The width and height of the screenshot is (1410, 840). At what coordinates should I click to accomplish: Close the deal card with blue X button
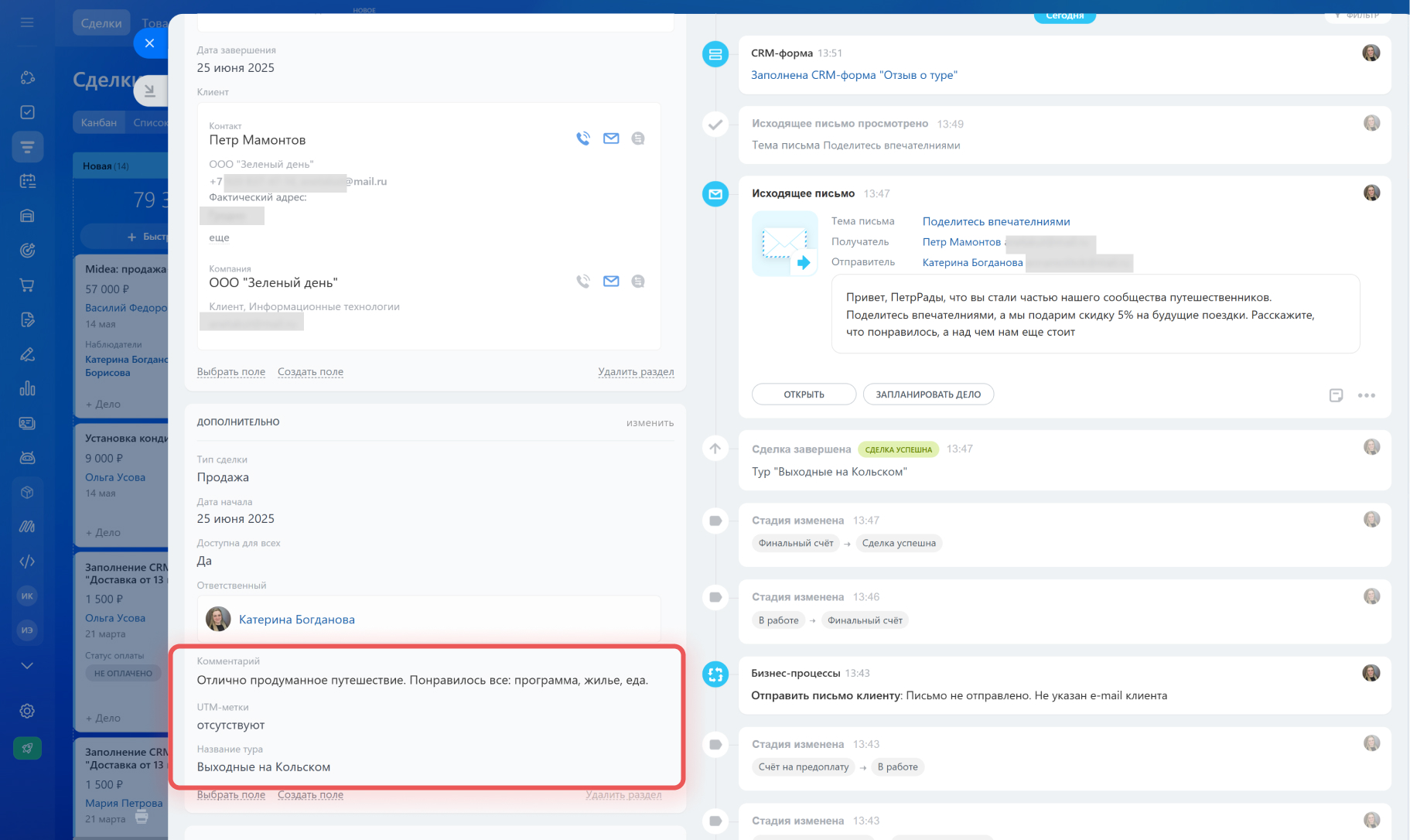150,43
